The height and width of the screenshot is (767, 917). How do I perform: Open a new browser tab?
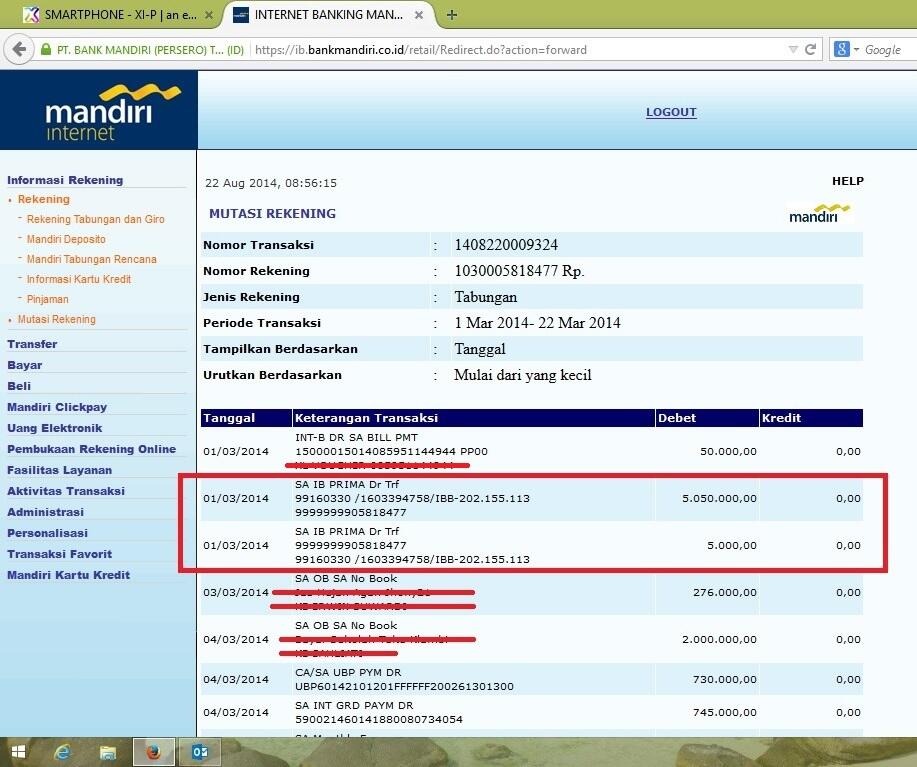(451, 15)
